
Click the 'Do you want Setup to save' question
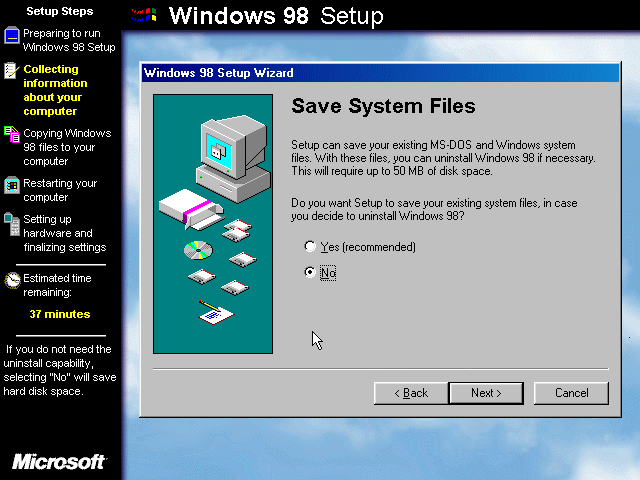pyautogui.click(x=434, y=209)
